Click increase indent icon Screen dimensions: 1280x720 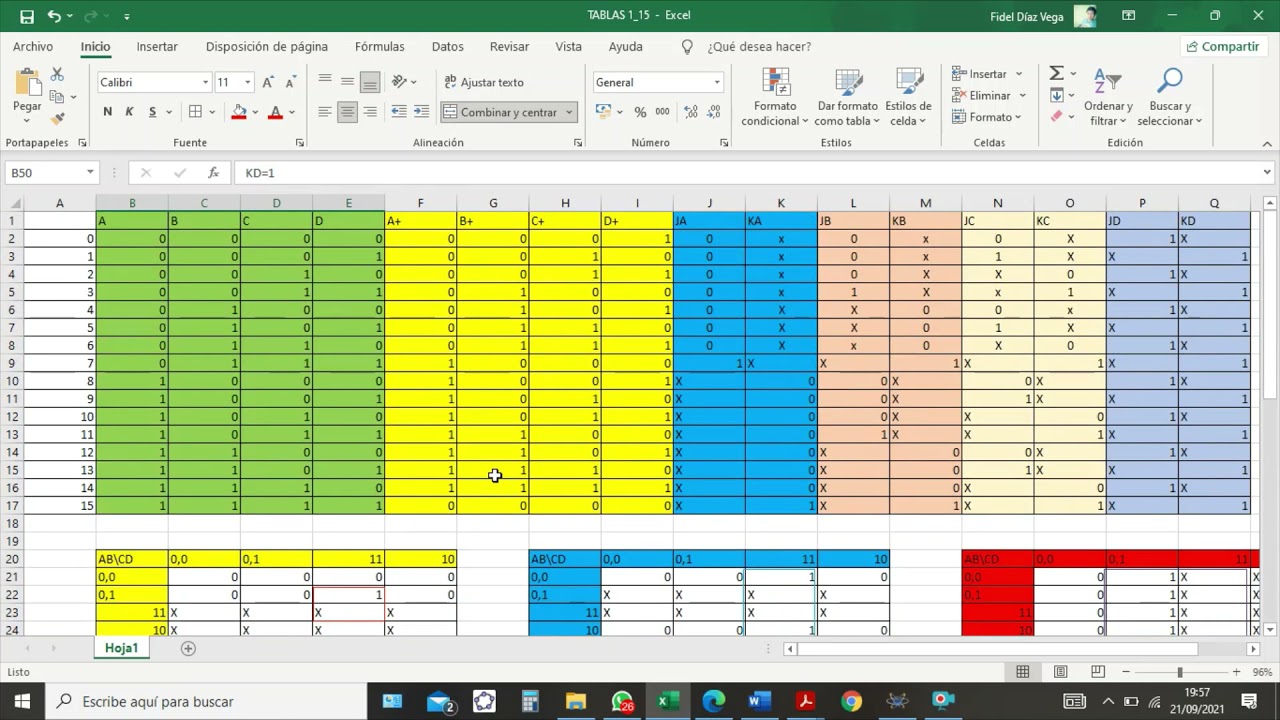[421, 112]
